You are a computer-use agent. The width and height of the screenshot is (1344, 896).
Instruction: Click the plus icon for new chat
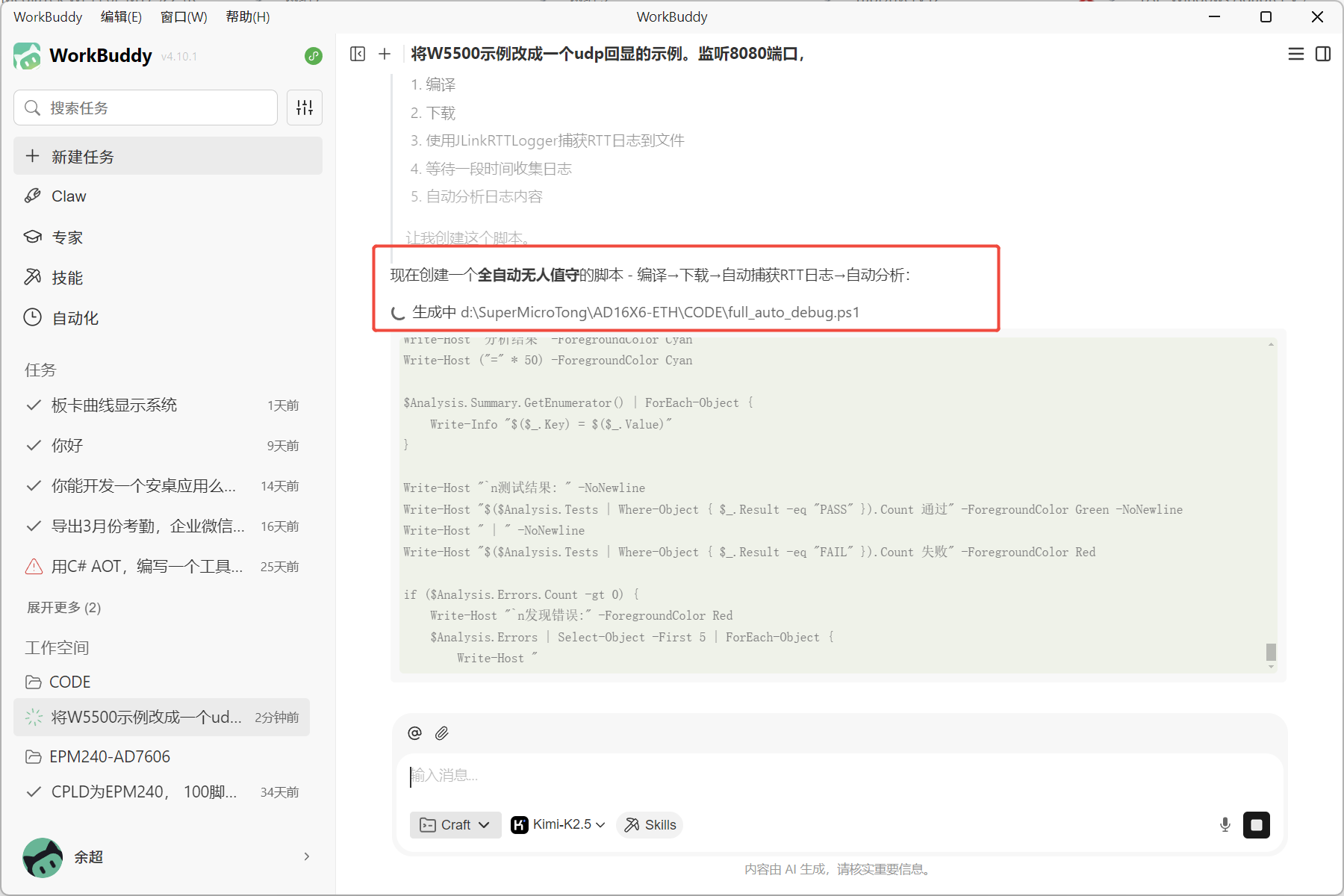pos(385,54)
